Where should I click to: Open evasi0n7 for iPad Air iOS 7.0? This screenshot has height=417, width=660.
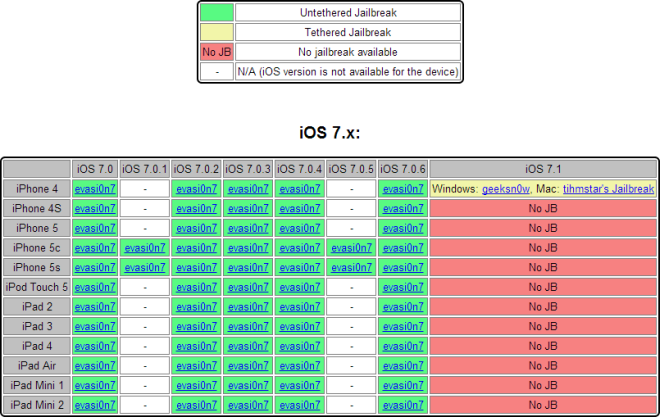pyautogui.click(x=95, y=366)
